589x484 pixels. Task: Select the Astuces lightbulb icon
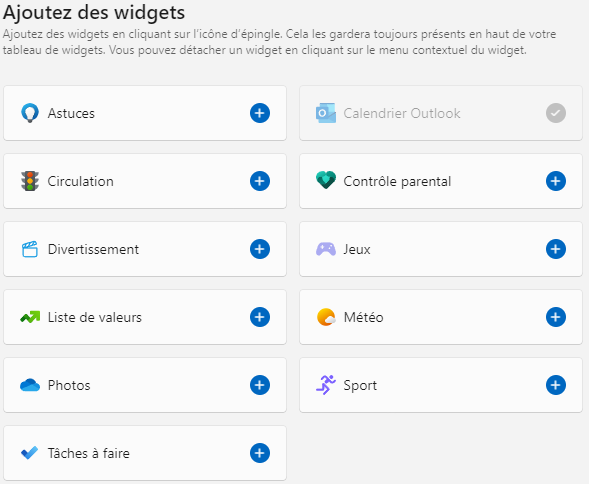click(30, 113)
